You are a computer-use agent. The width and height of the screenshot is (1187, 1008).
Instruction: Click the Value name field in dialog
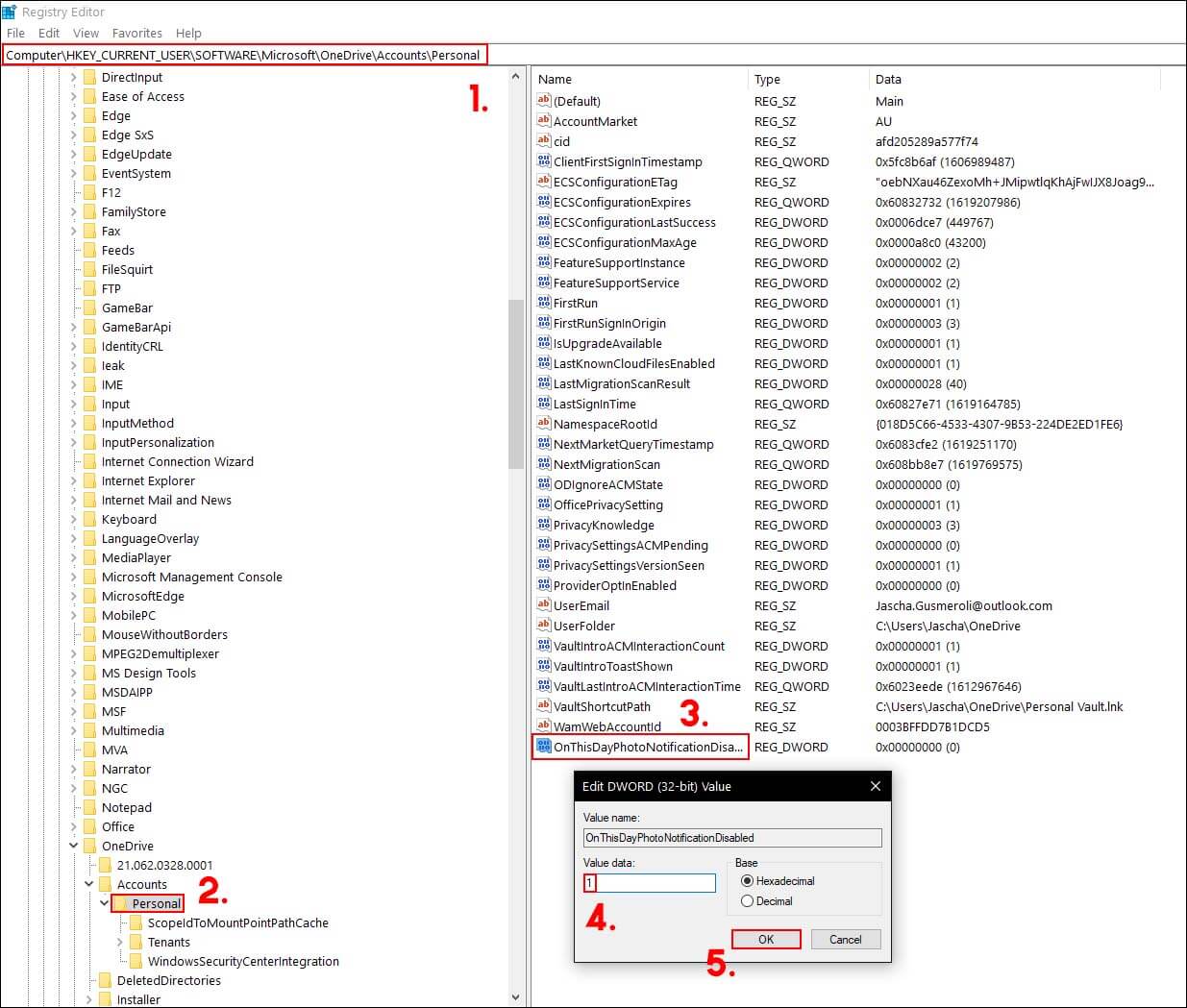click(x=732, y=838)
